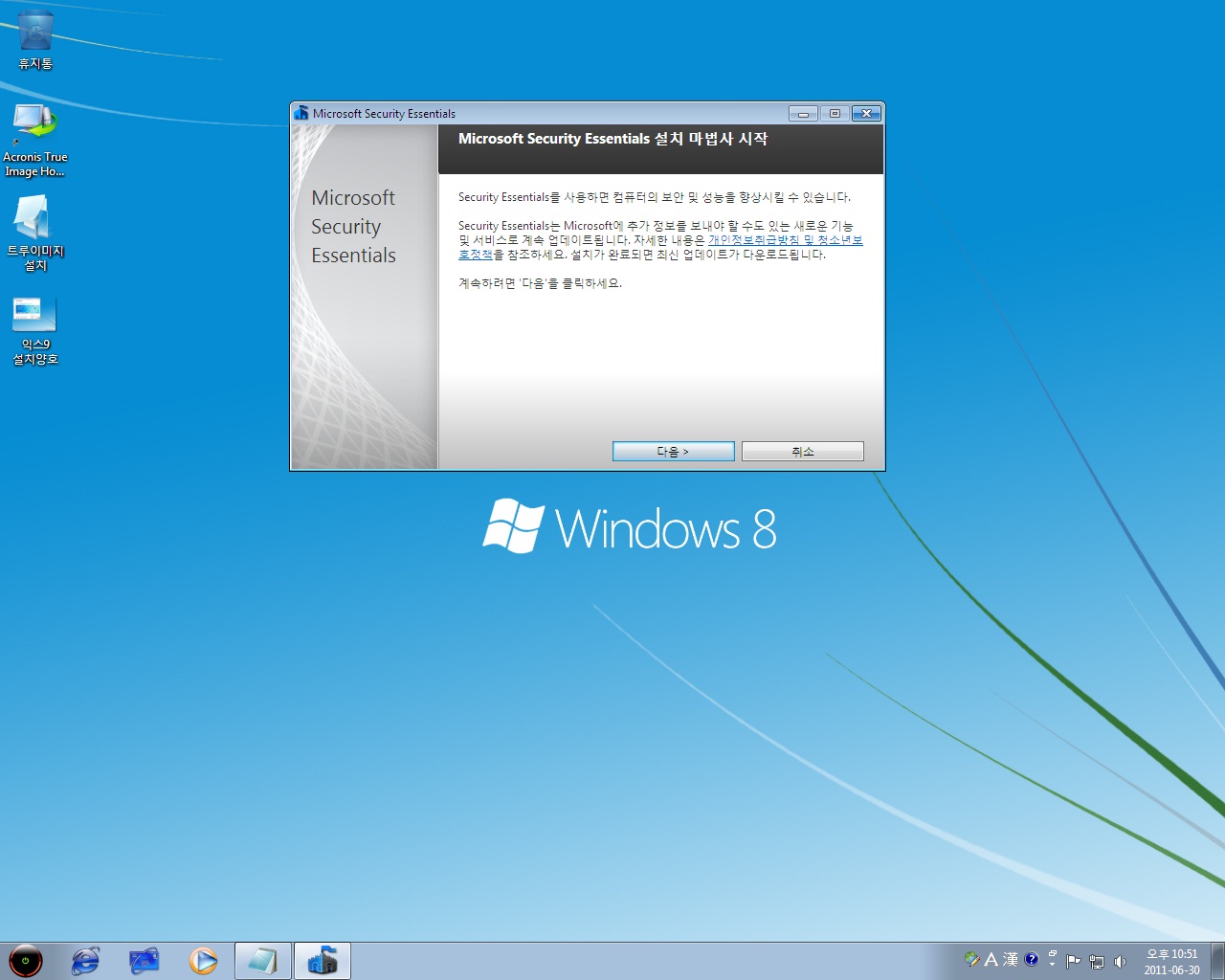Click the clock showing 오후 10:51
Screen dimensions: 1225x980
point(1172,954)
